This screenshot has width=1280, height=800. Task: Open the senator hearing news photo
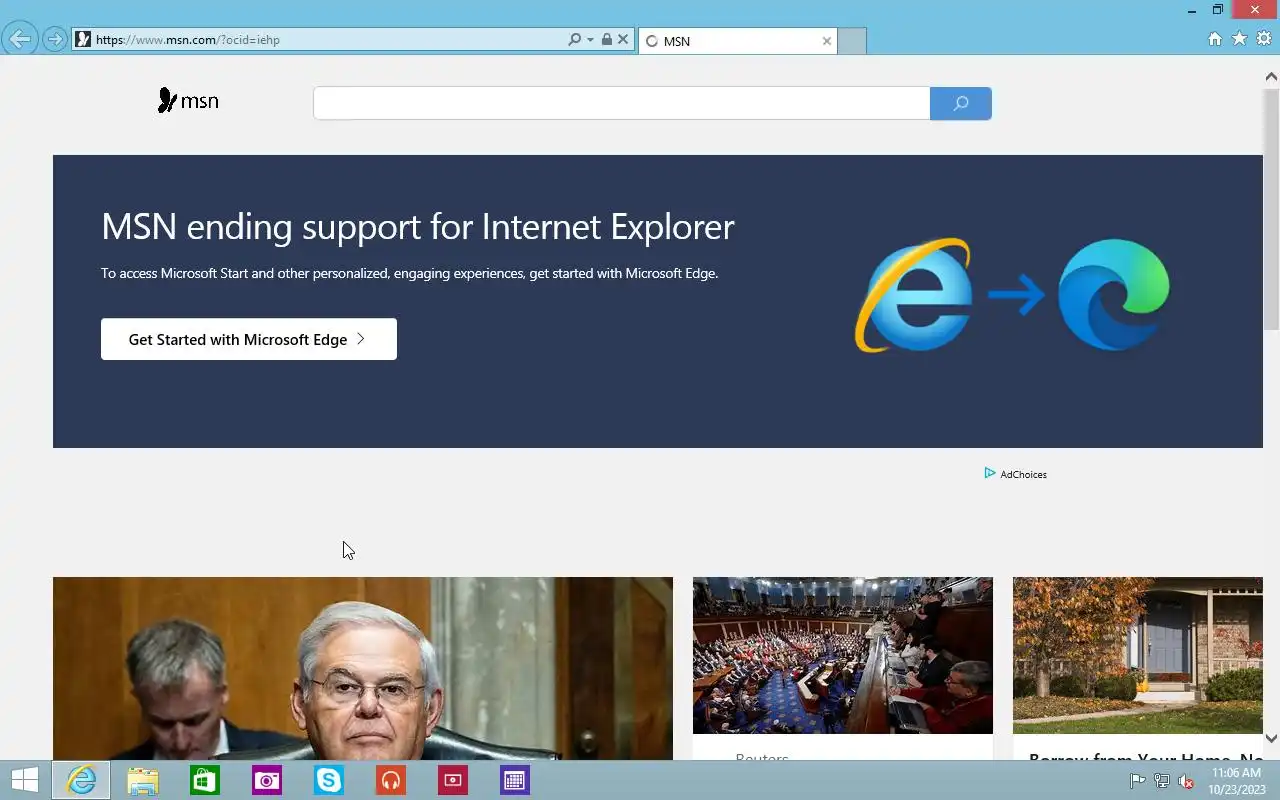(x=363, y=668)
